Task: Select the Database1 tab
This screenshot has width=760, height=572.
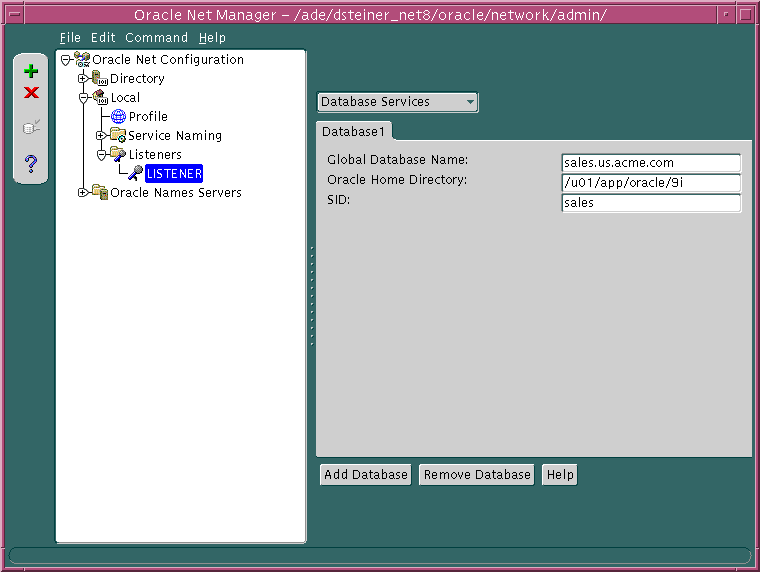Action: (x=353, y=131)
